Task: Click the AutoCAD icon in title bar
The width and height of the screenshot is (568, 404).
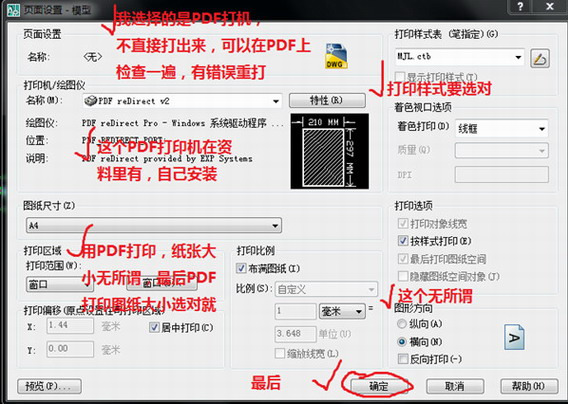Action: [13, 9]
